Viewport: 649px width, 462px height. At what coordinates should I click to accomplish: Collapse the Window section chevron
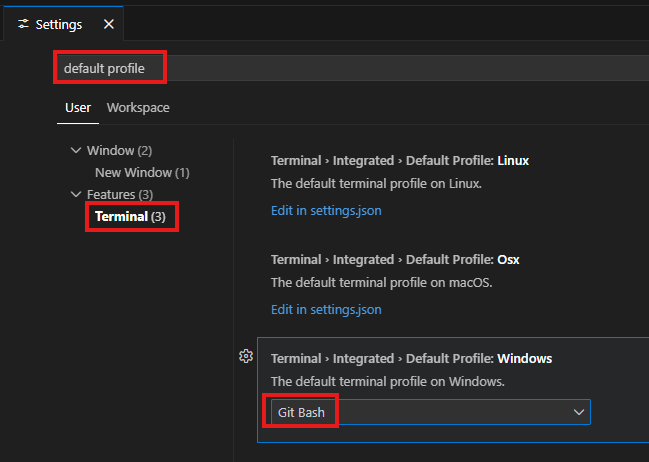tap(76, 151)
